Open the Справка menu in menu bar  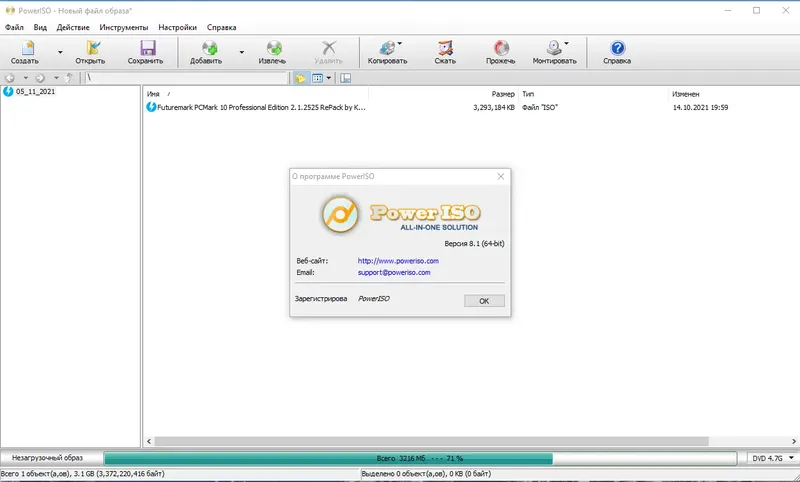click(221, 28)
